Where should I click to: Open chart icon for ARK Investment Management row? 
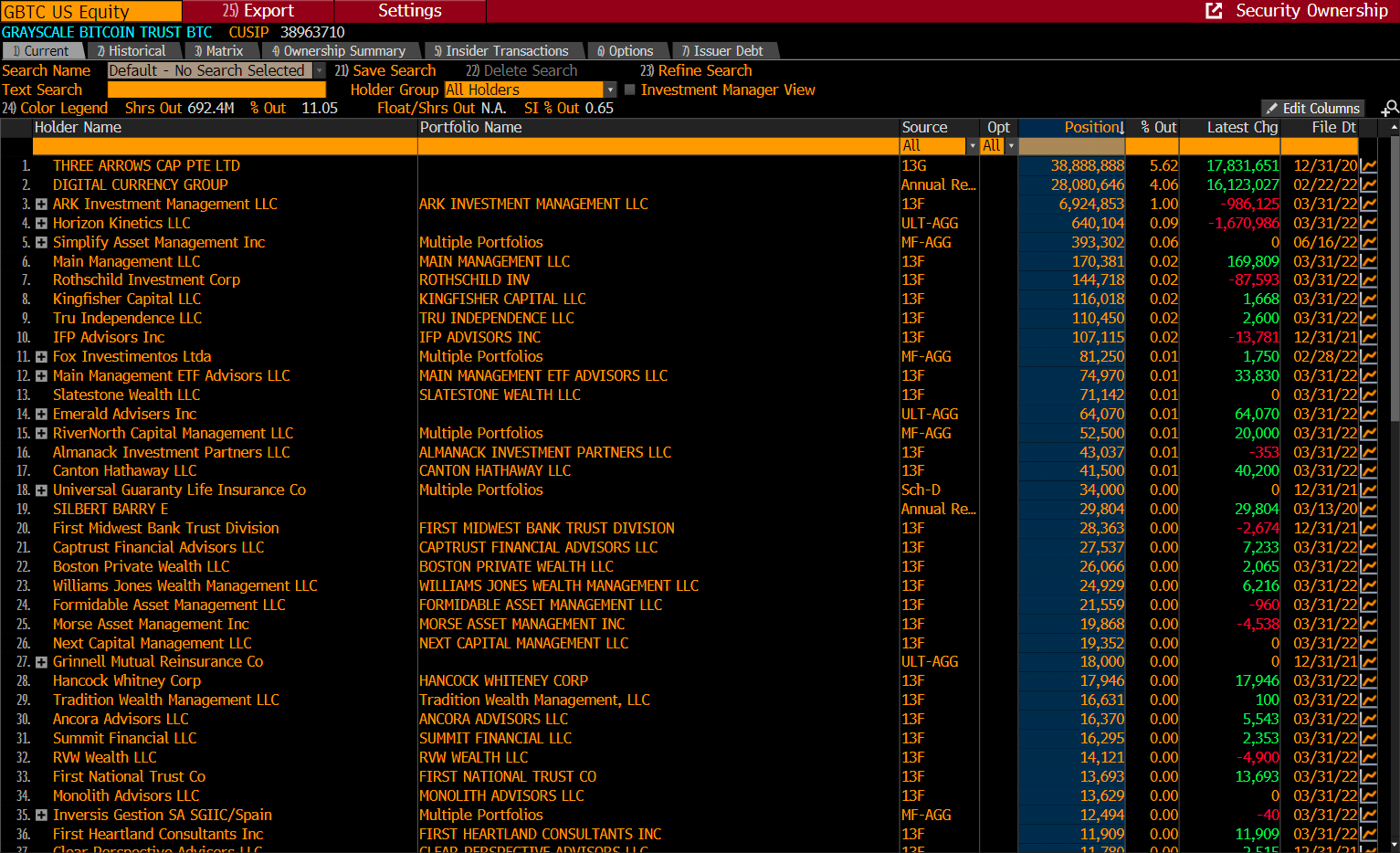coord(1368,205)
